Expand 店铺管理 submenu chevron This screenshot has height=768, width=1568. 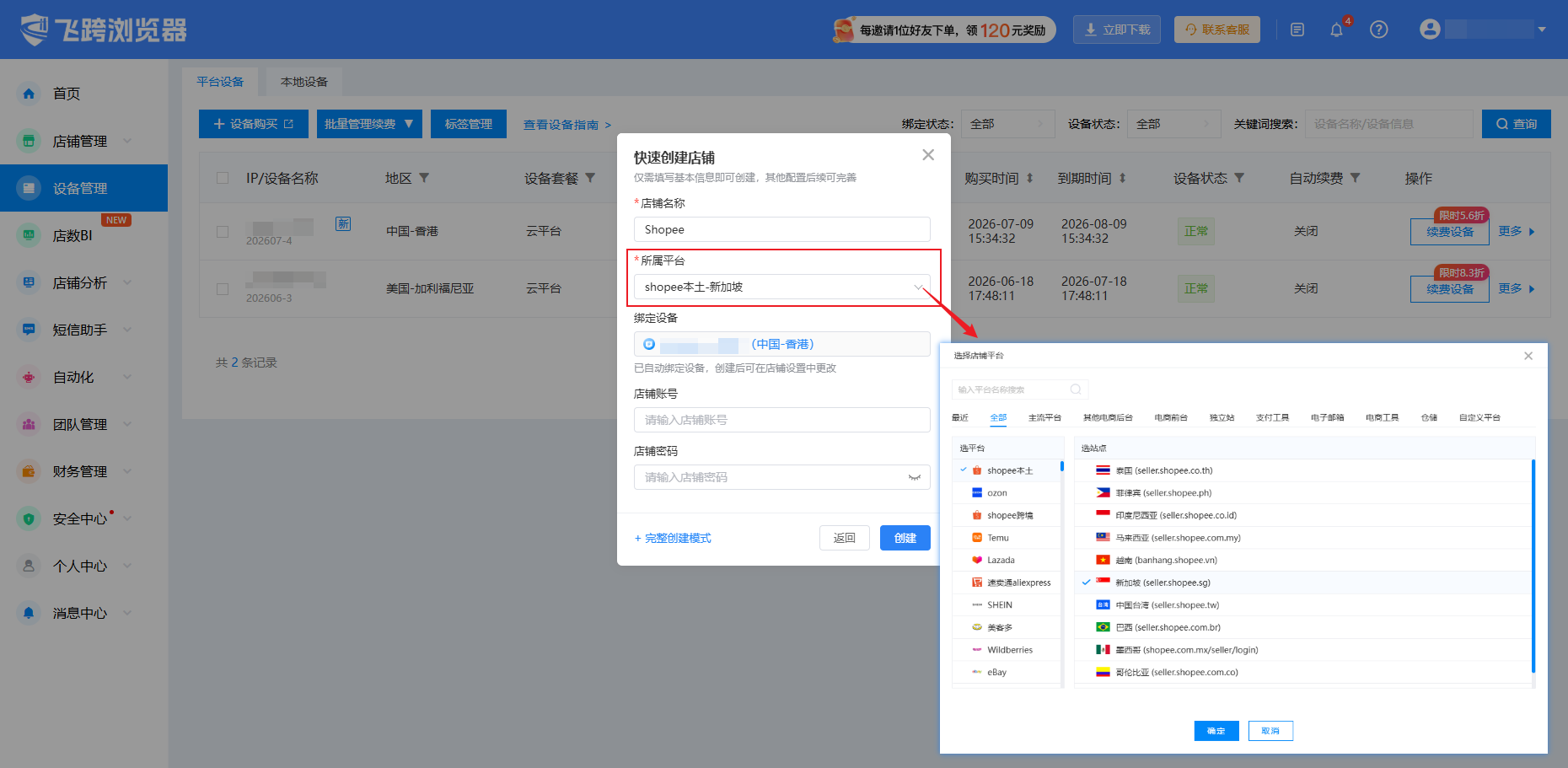pyautogui.click(x=127, y=141)
